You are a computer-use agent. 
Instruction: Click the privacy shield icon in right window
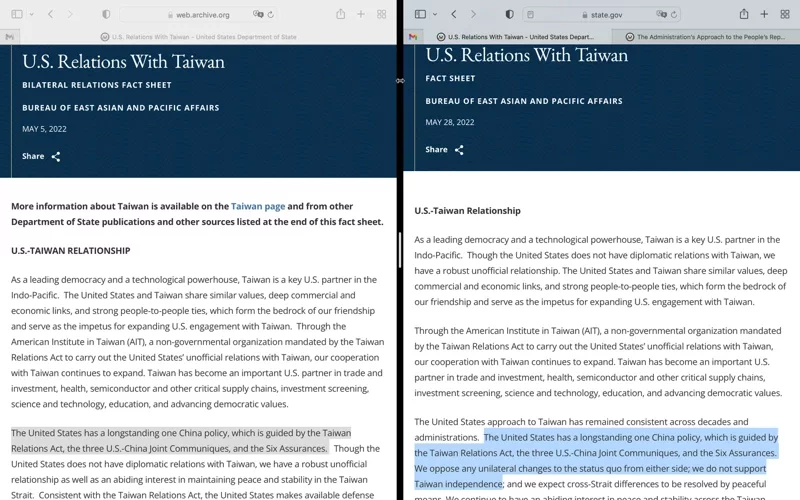509,14
